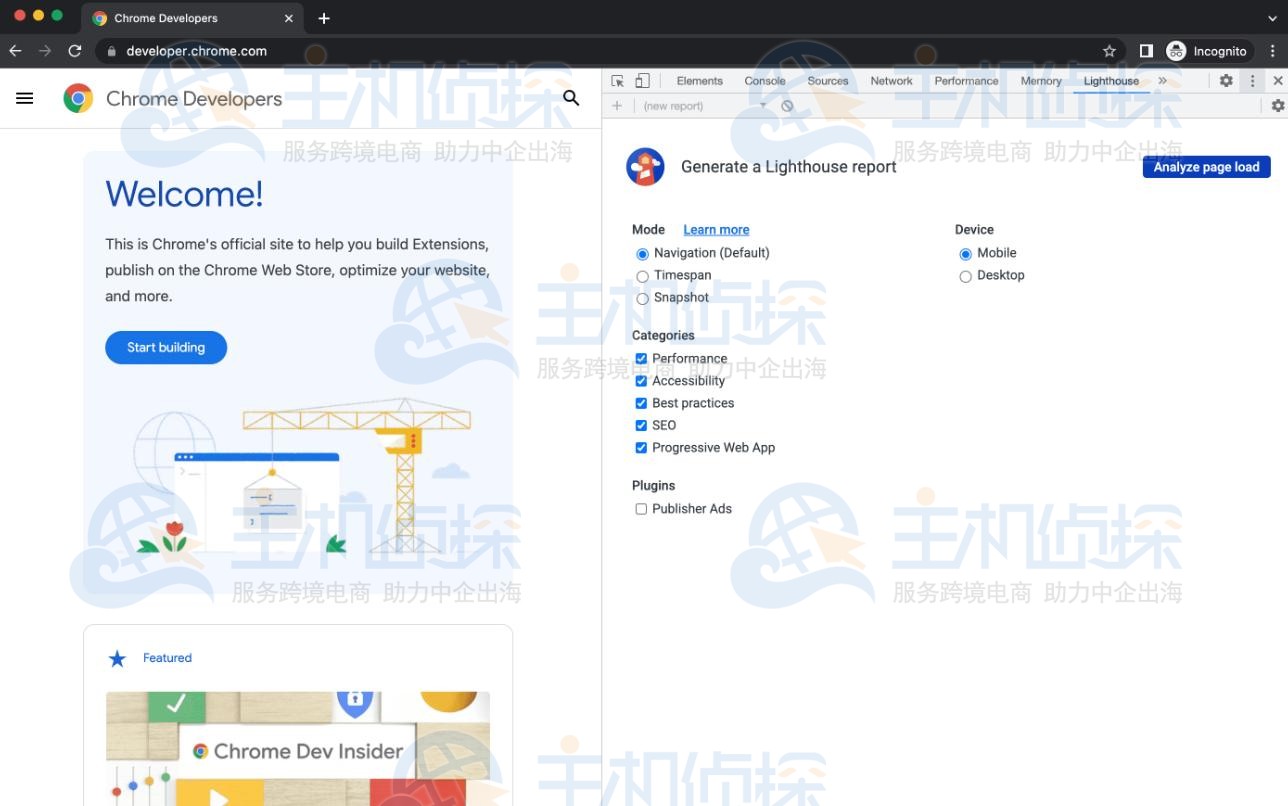The width and height of the screenshot is (1288, 806).
Task: Click the Generate a Lighthouse report title
Action: click(789, 167)
